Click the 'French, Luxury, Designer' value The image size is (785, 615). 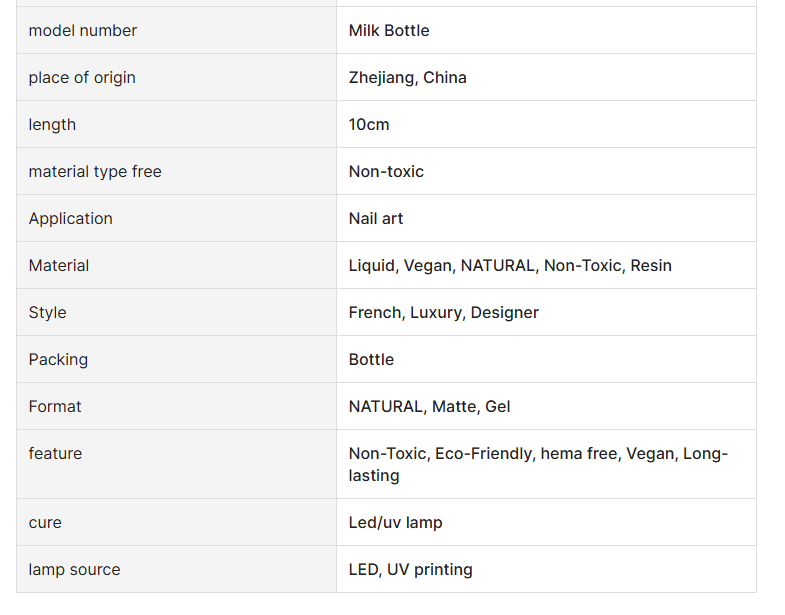click(444, 313)
